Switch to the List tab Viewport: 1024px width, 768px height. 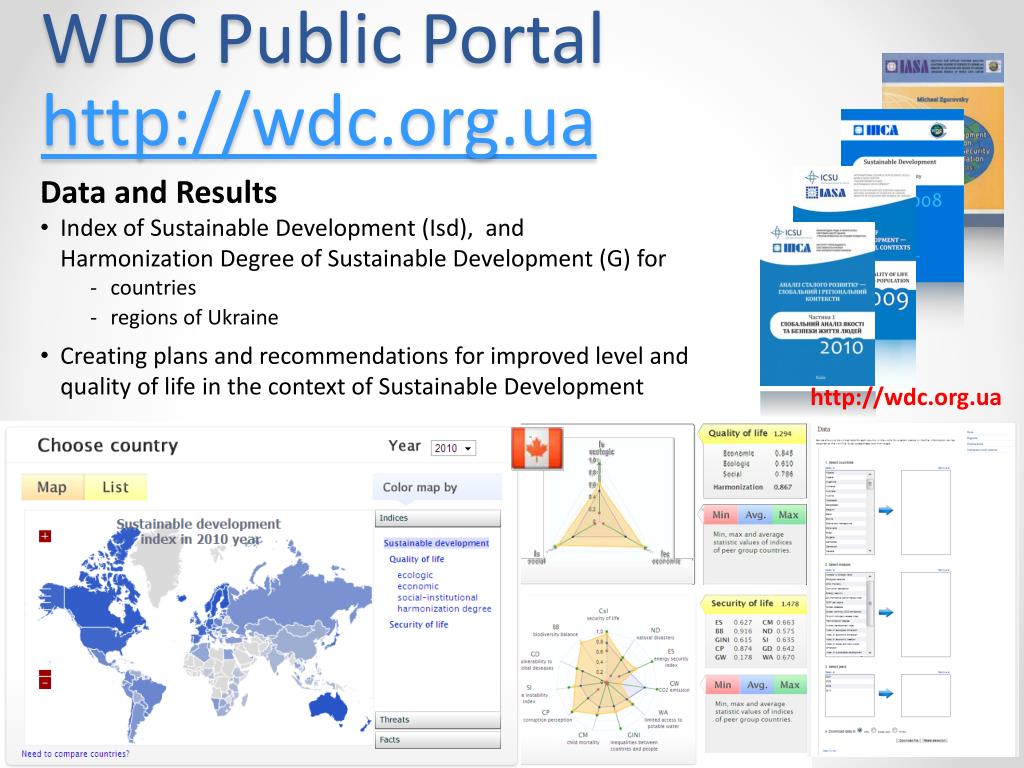point(116,487)
